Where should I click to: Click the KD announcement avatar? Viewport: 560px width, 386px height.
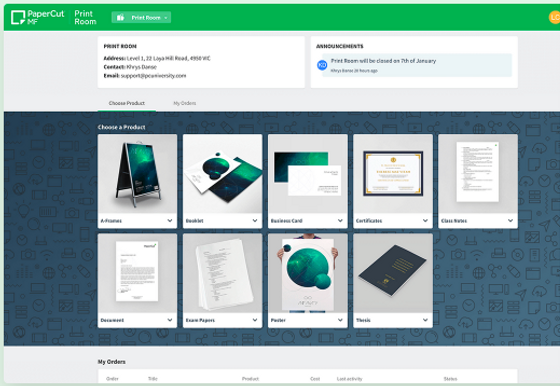322,65
